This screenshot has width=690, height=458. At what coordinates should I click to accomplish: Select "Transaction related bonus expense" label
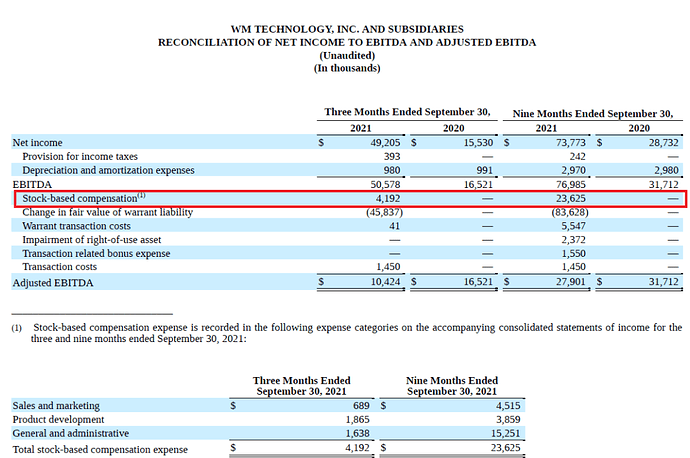[x=96, y=253]
